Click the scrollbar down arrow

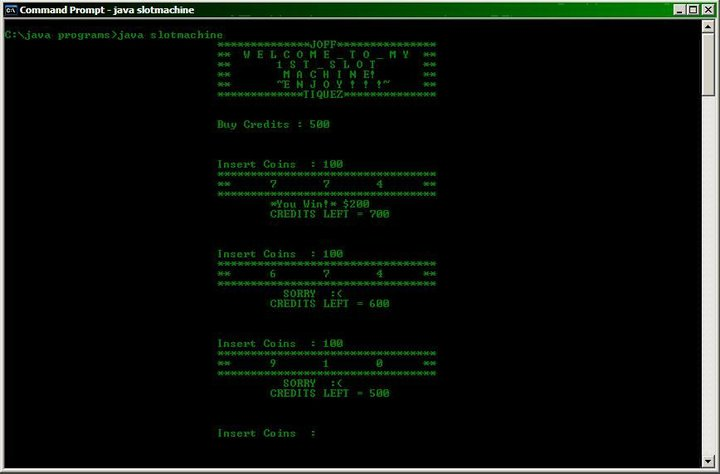click(x=708, y=461)
